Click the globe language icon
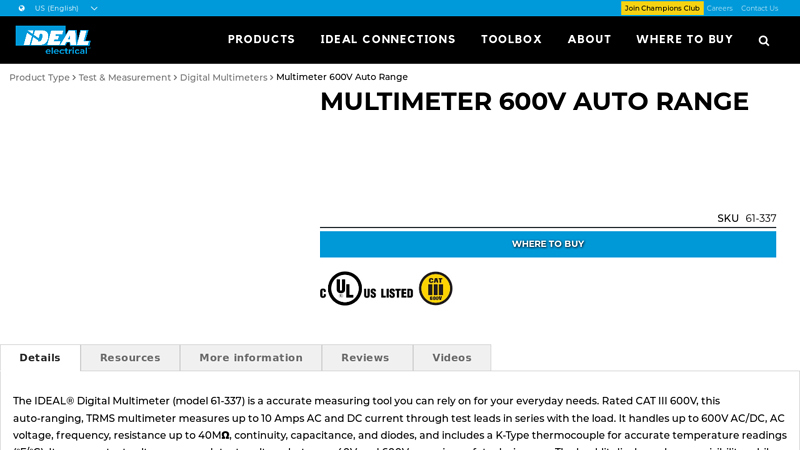This screenshot has height=450, width=800. click(x=21, y=8)
